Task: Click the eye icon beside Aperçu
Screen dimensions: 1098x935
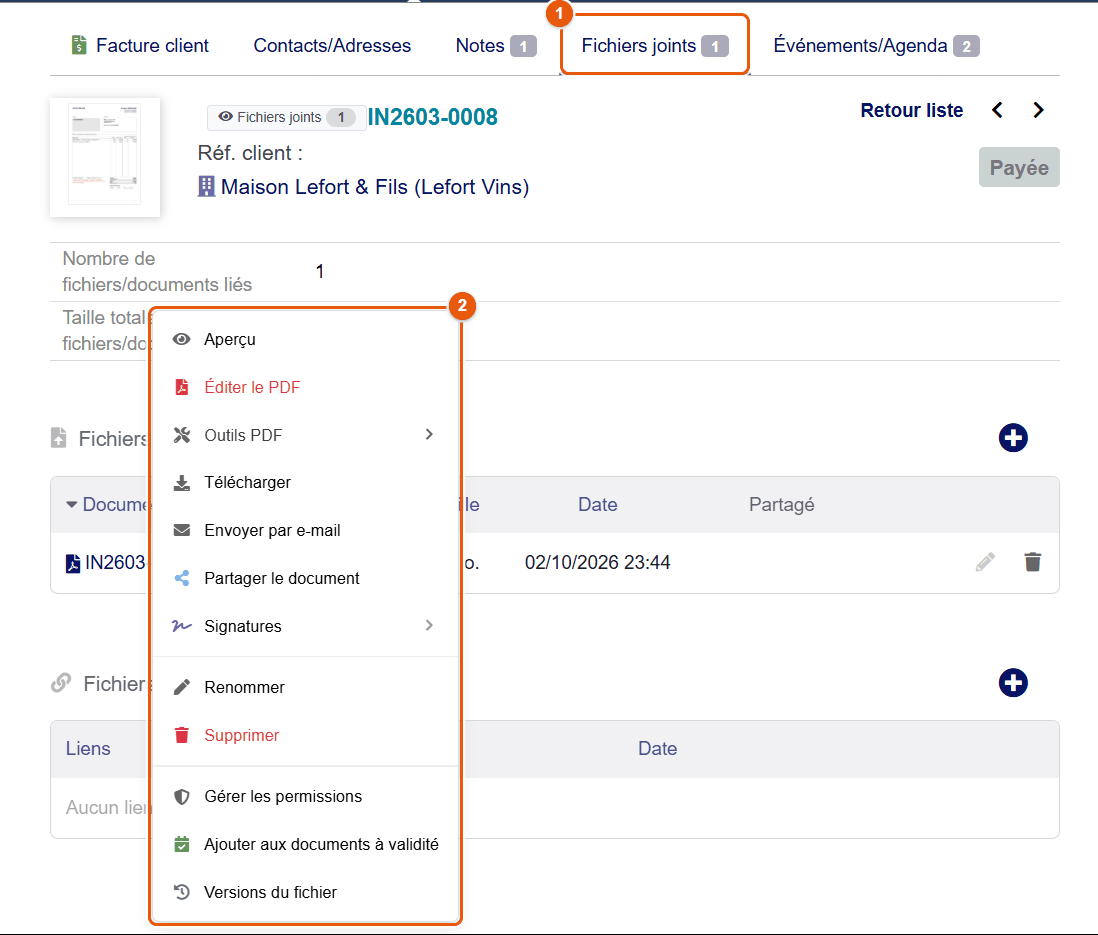Action: coord(181,340)
